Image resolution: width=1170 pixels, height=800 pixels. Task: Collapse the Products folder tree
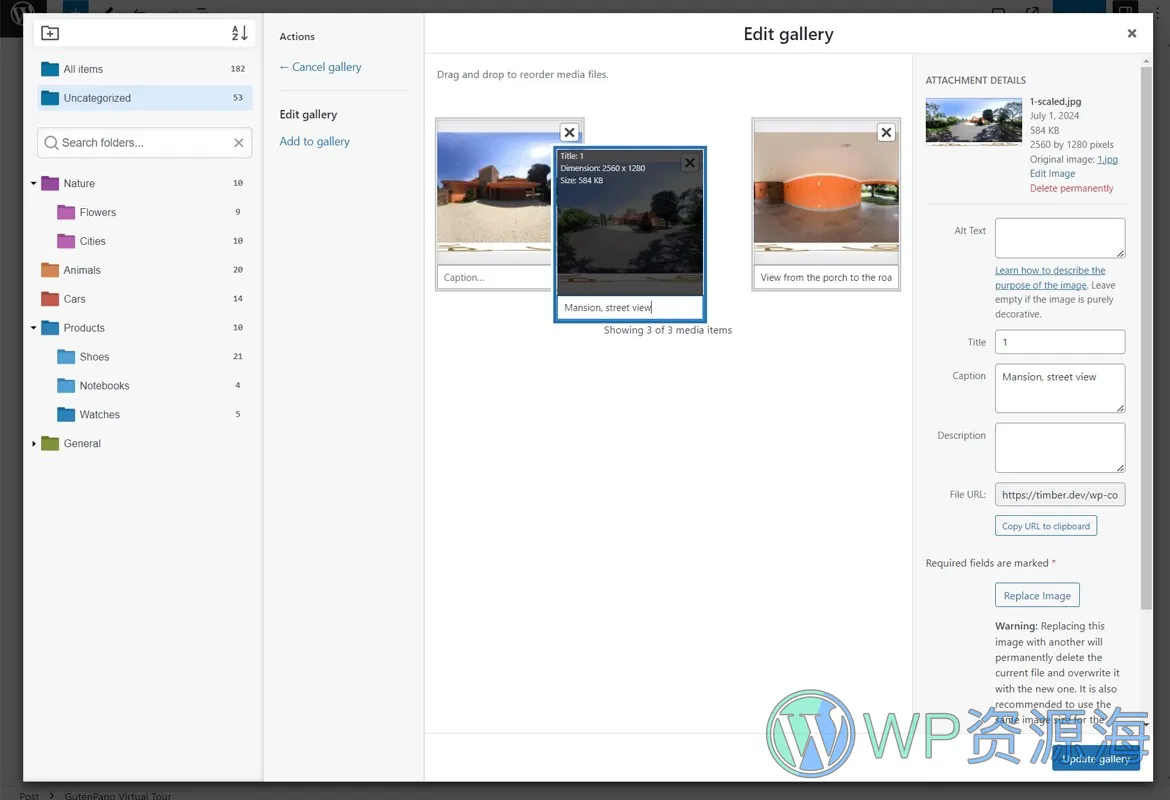33,328
